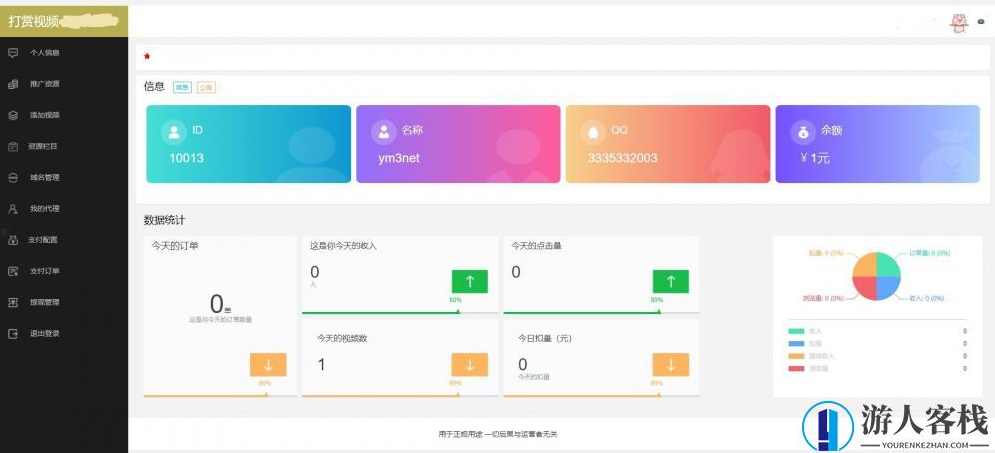Click the 添加视频 stacked-layers icon

point(13,115)
